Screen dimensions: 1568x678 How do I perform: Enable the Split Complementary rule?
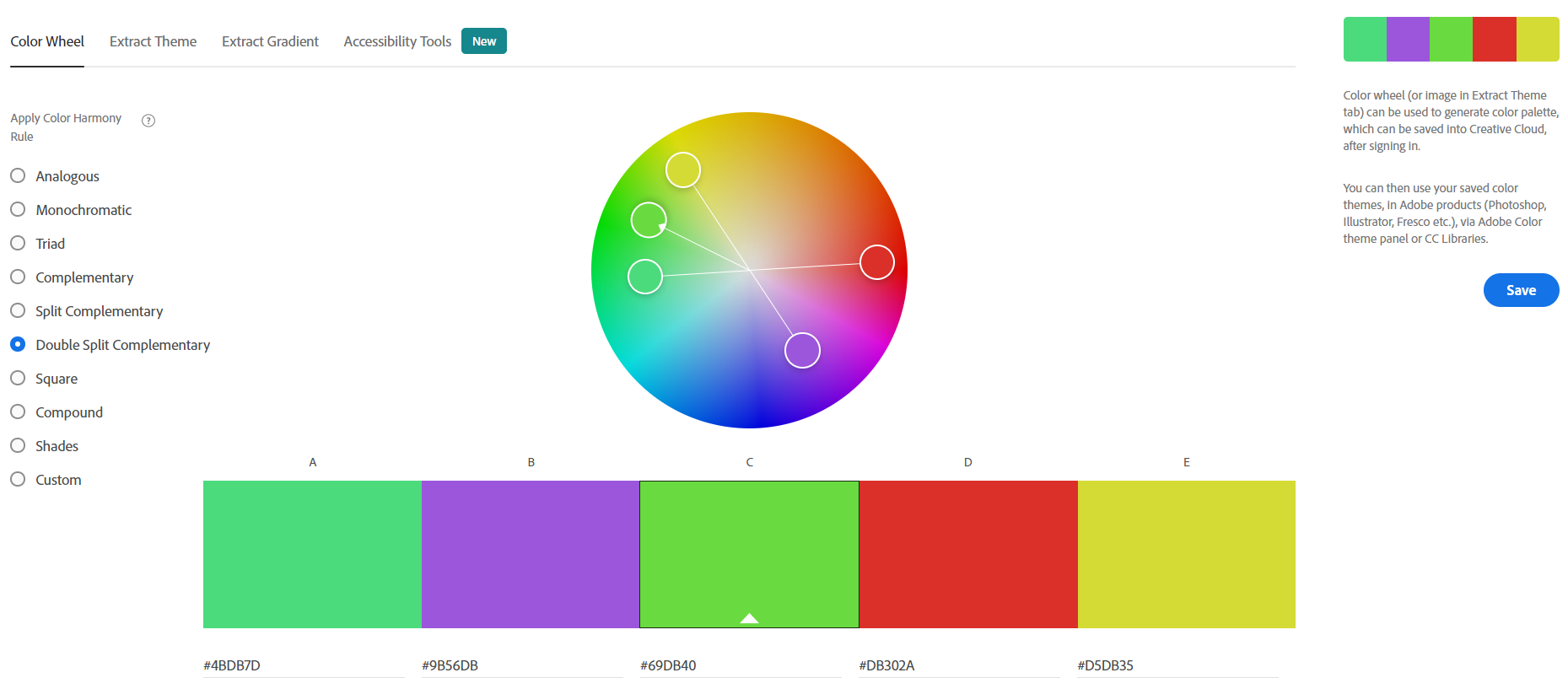18,311
